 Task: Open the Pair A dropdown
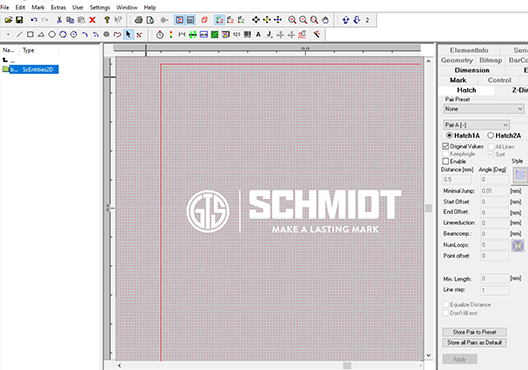[x=476, y=125]
